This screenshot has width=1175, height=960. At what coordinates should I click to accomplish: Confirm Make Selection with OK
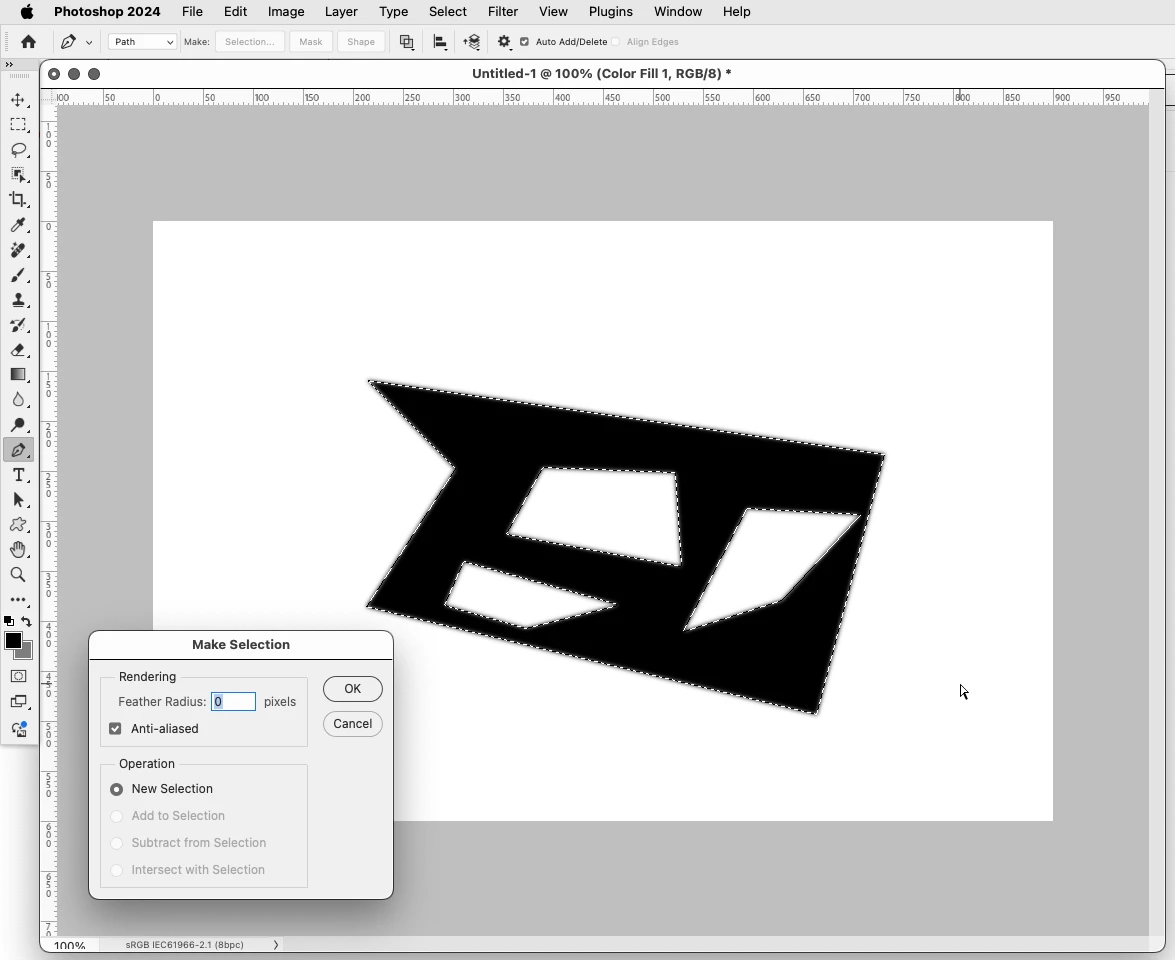353,689
